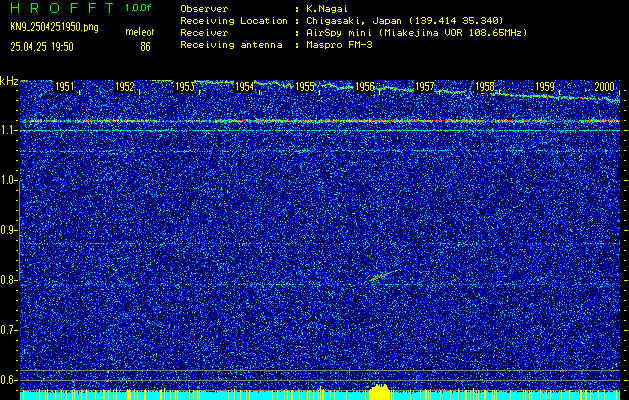Screen dimensions: 629x400
Task: Click the 1.1 kHz axis label
Action: (x=8, y=130)
